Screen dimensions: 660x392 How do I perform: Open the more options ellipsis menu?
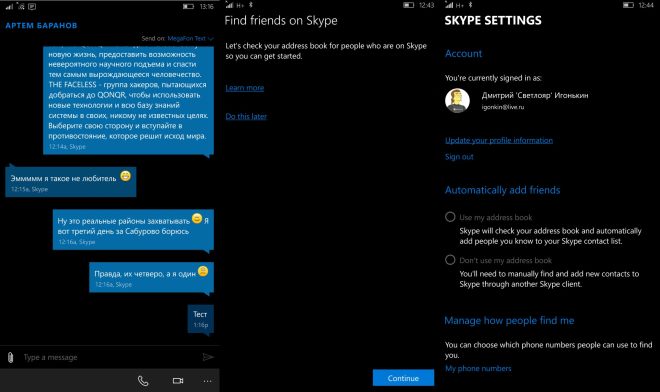tap(208, 381)
